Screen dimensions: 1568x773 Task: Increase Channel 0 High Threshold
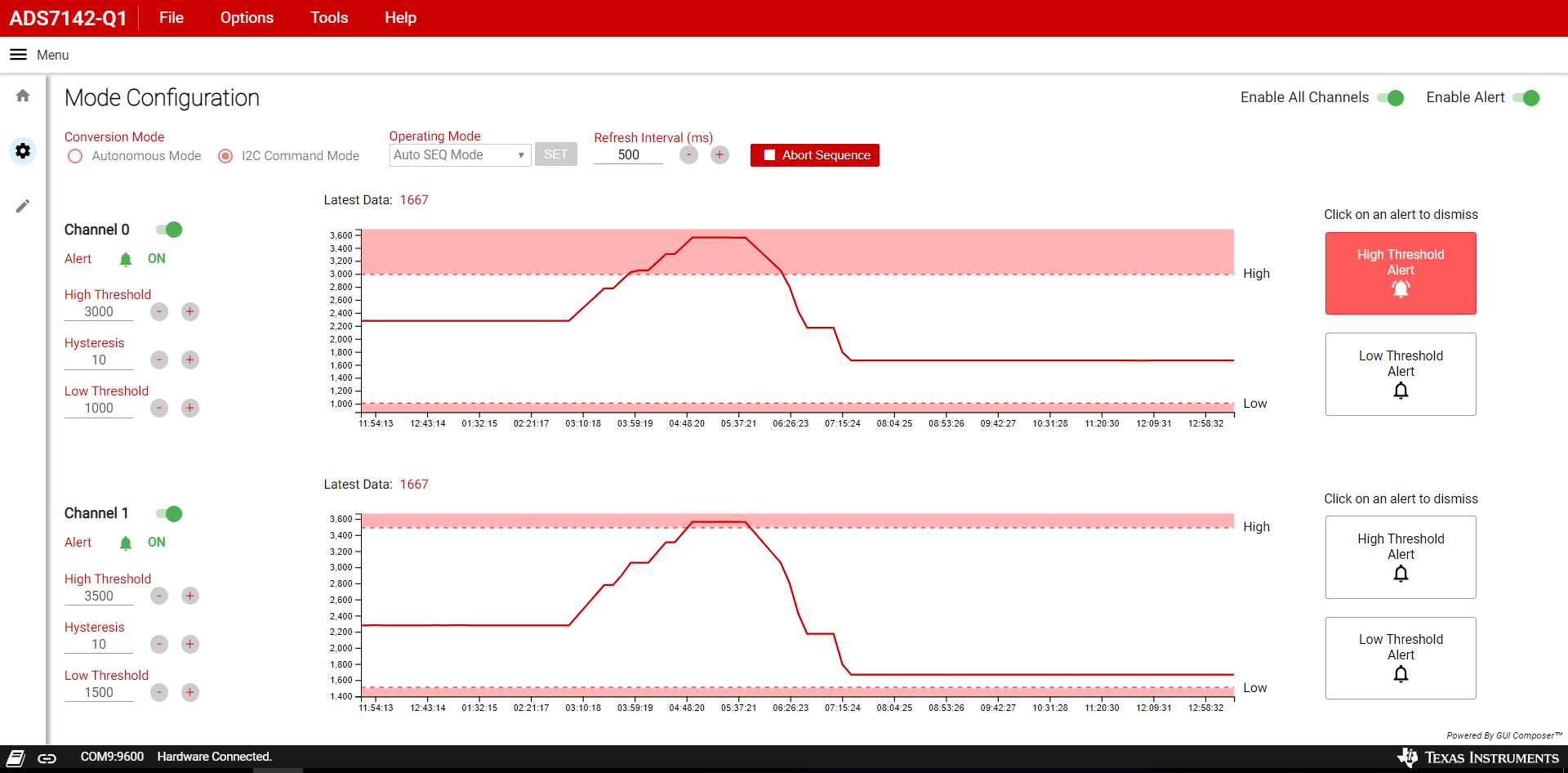tap(190, 311)
